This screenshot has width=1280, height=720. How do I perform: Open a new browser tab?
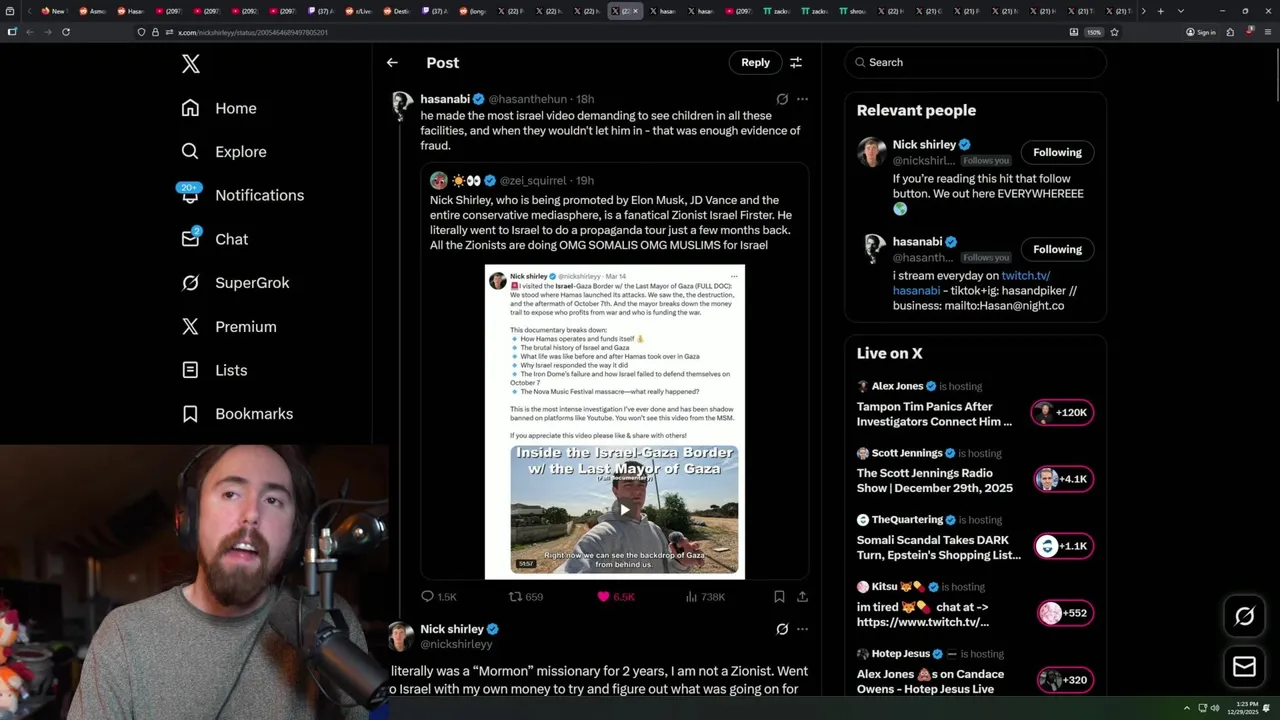coord(1160,11)
